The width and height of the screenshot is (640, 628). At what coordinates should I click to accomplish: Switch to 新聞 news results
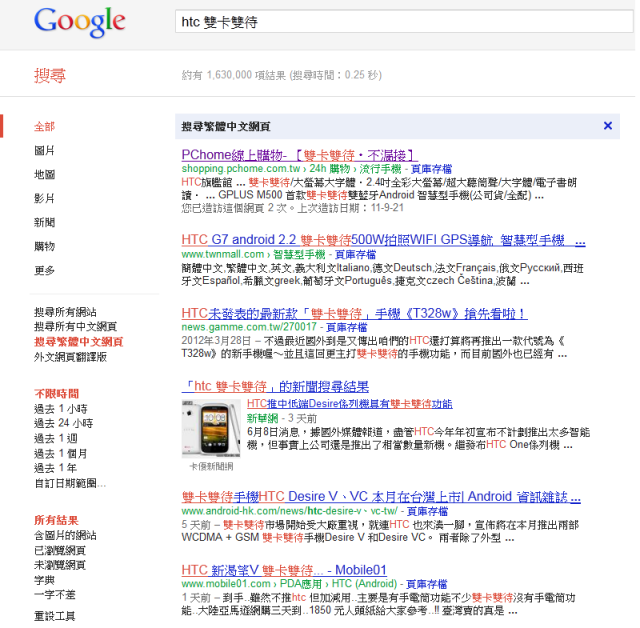pyautogui.click(x=44, y=222)
